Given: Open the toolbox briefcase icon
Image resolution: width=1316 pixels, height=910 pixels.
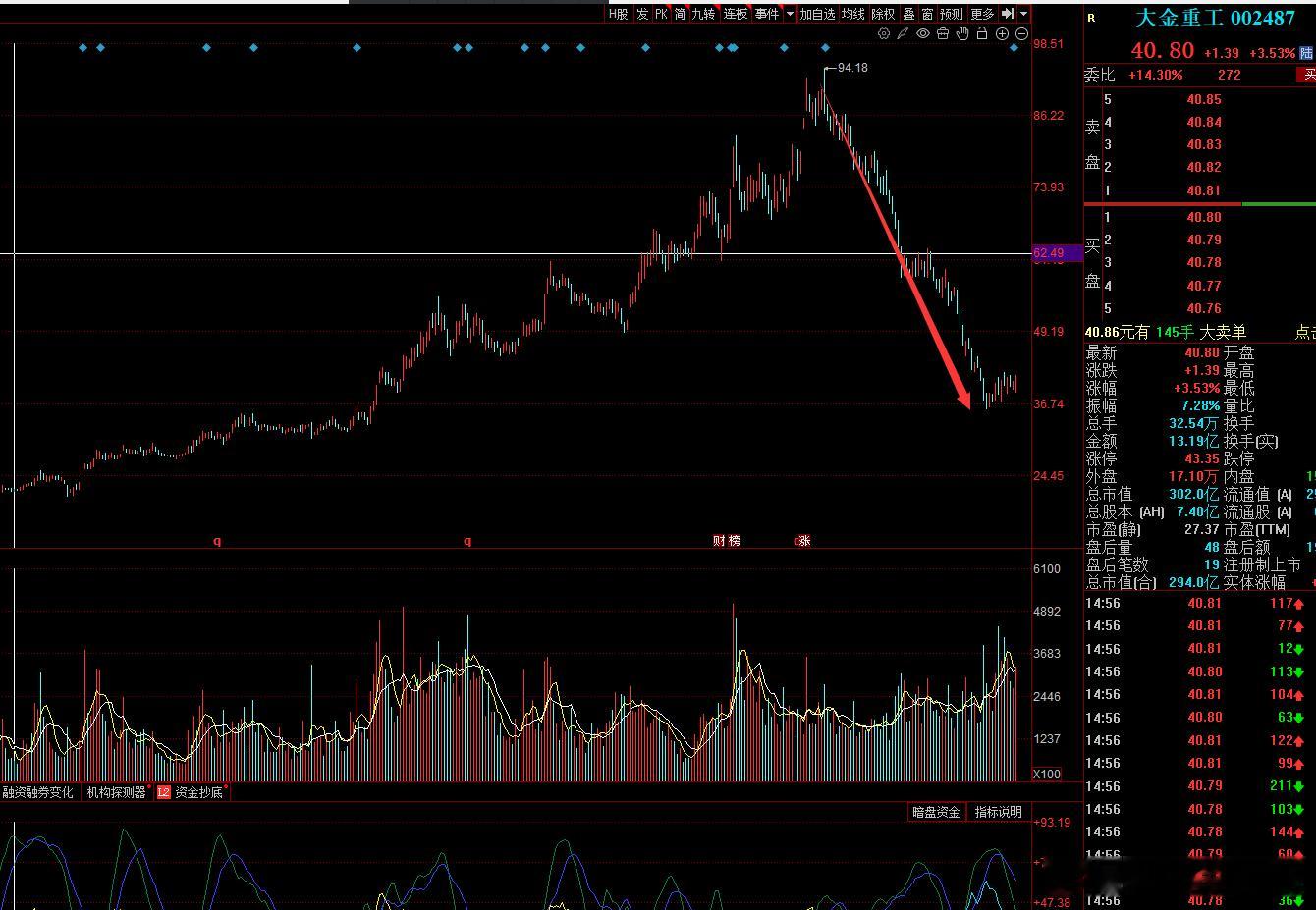Looking at the screenshot, I should point(943,33).
